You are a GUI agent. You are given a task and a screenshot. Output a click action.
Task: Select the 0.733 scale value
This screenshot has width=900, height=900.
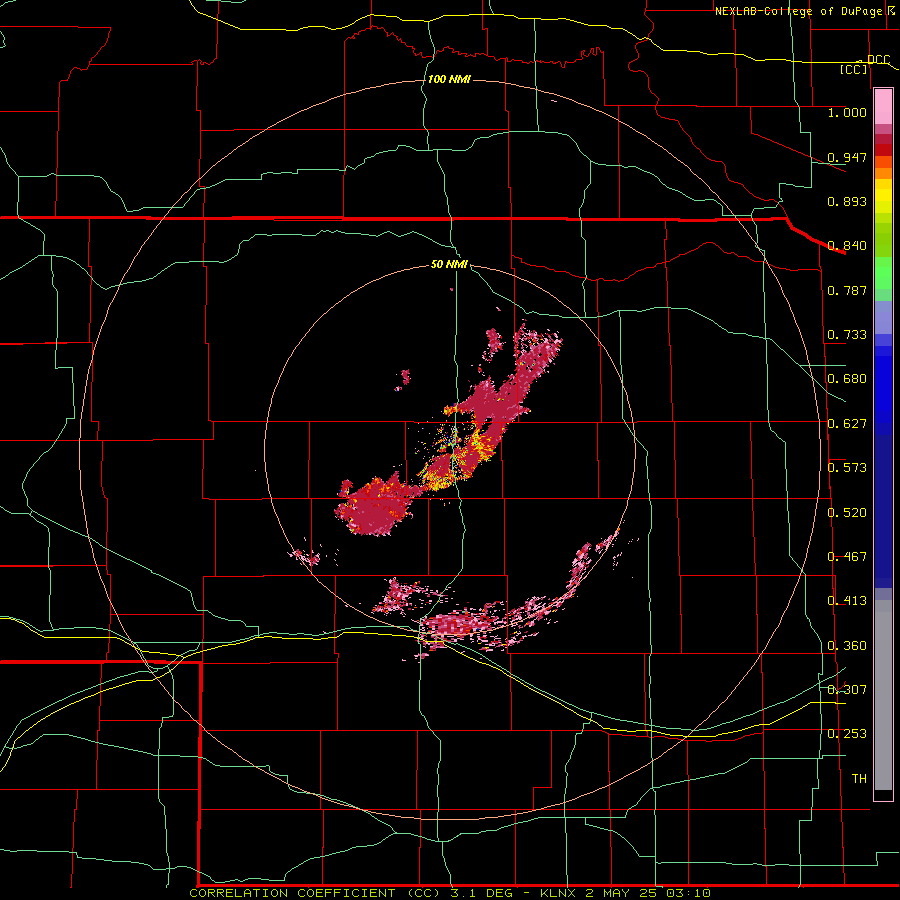(847, 335)
